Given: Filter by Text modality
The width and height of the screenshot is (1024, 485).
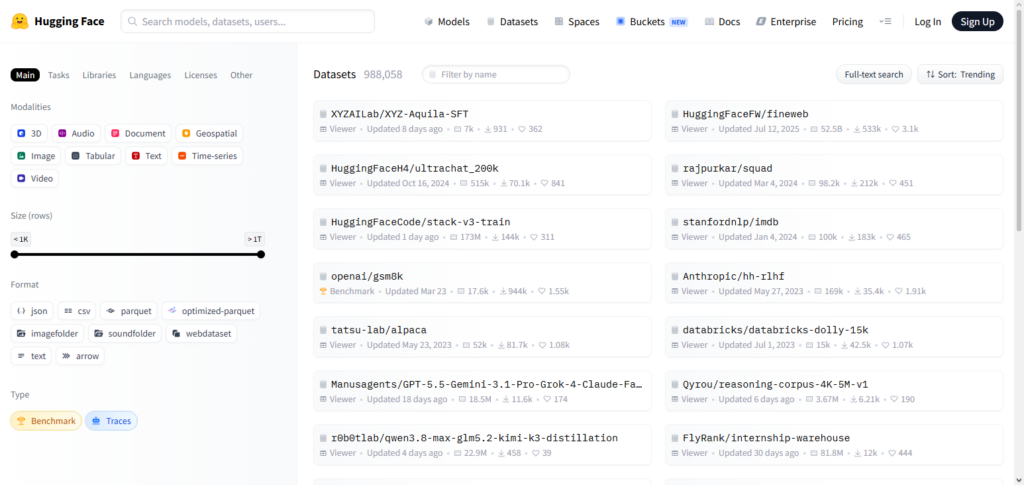Looking at the screenshot, I should 146,156.
